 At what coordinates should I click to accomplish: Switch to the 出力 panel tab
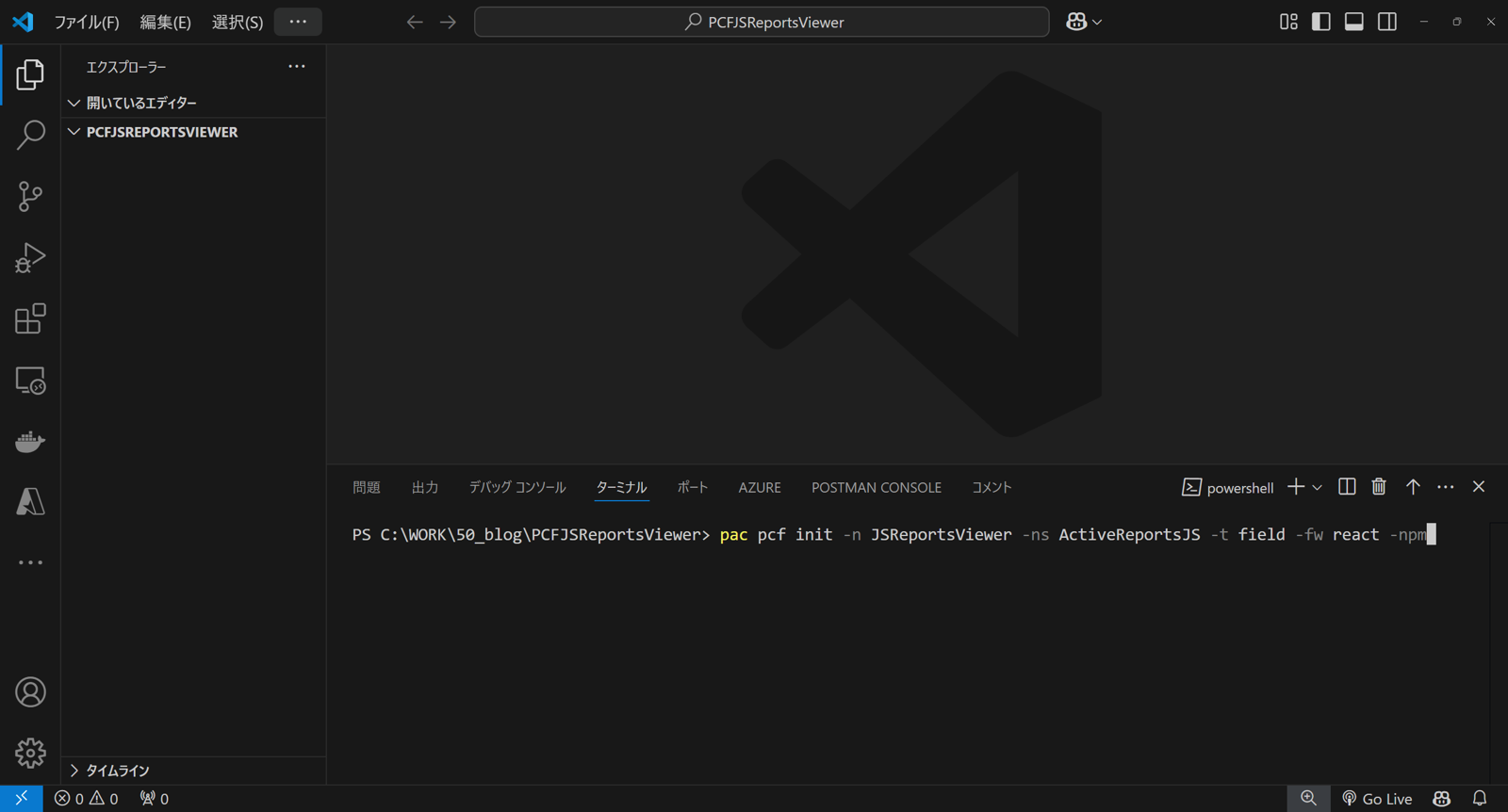coord(425,487)
